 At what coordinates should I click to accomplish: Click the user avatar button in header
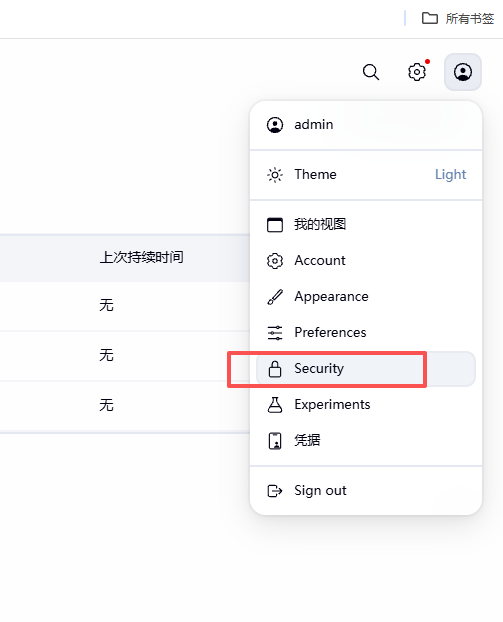click(x=463, y=72)
